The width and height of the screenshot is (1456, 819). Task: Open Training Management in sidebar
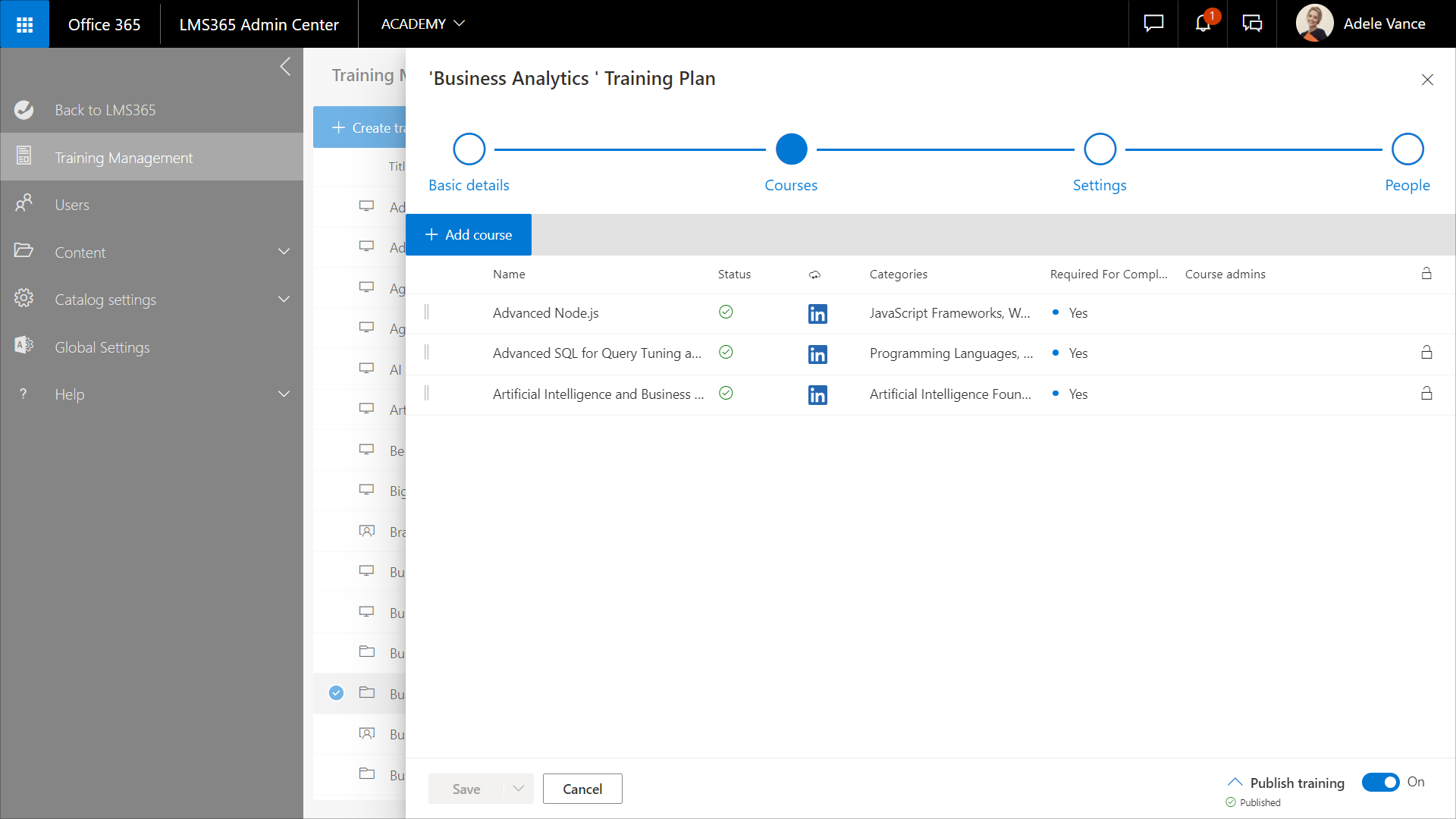point(152,157)
